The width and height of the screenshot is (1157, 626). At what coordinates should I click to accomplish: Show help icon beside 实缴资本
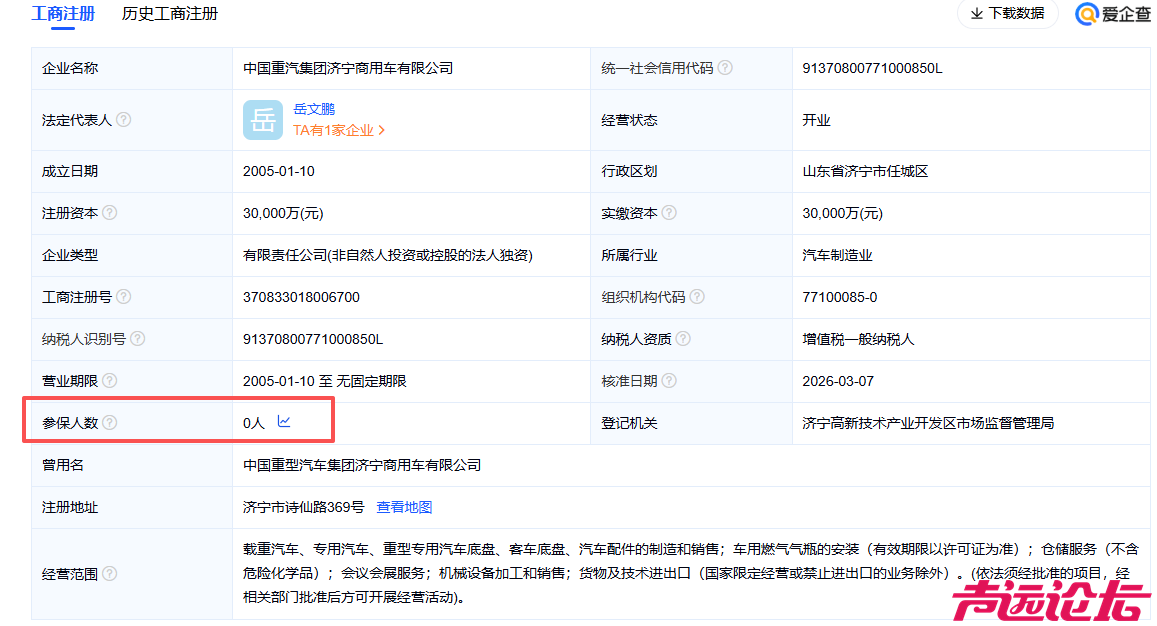coord(669,213)
